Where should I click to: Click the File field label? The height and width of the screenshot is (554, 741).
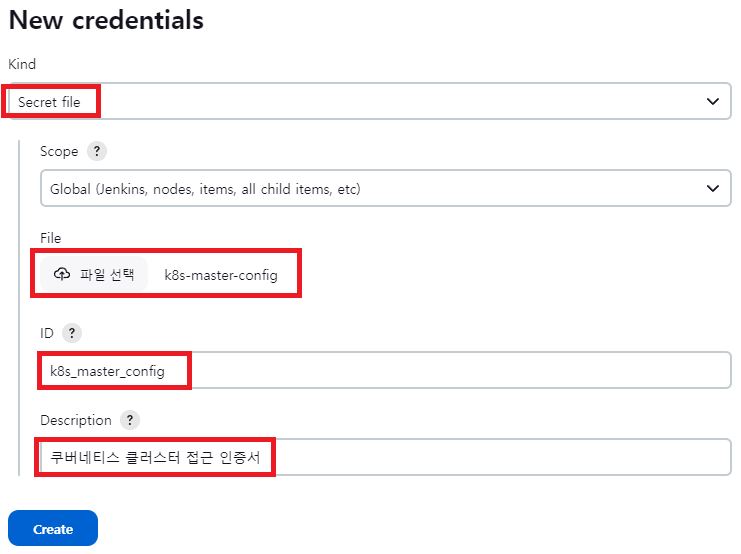click(51, 238)
